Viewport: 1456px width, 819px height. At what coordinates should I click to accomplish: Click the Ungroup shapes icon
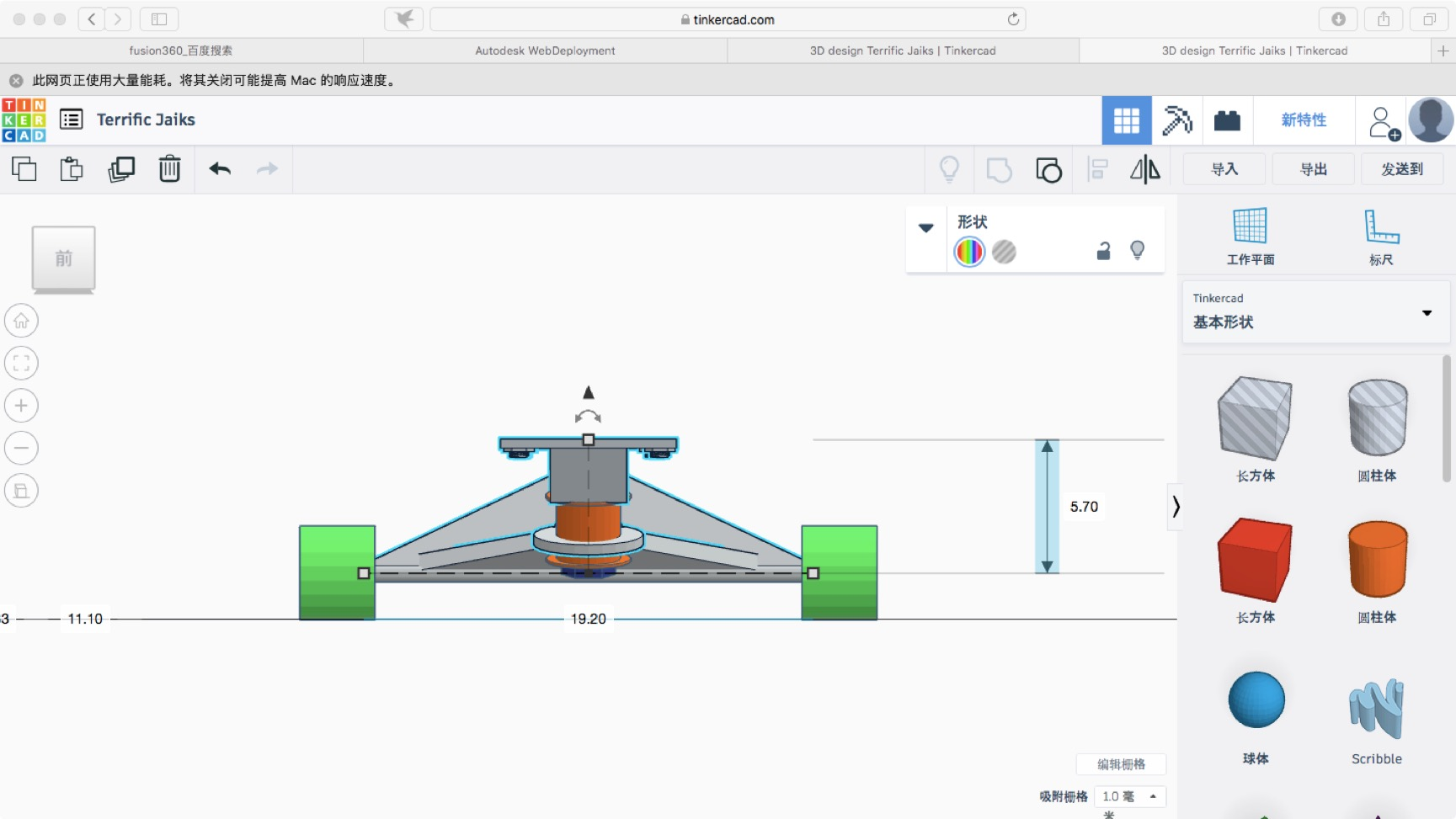1048,169
